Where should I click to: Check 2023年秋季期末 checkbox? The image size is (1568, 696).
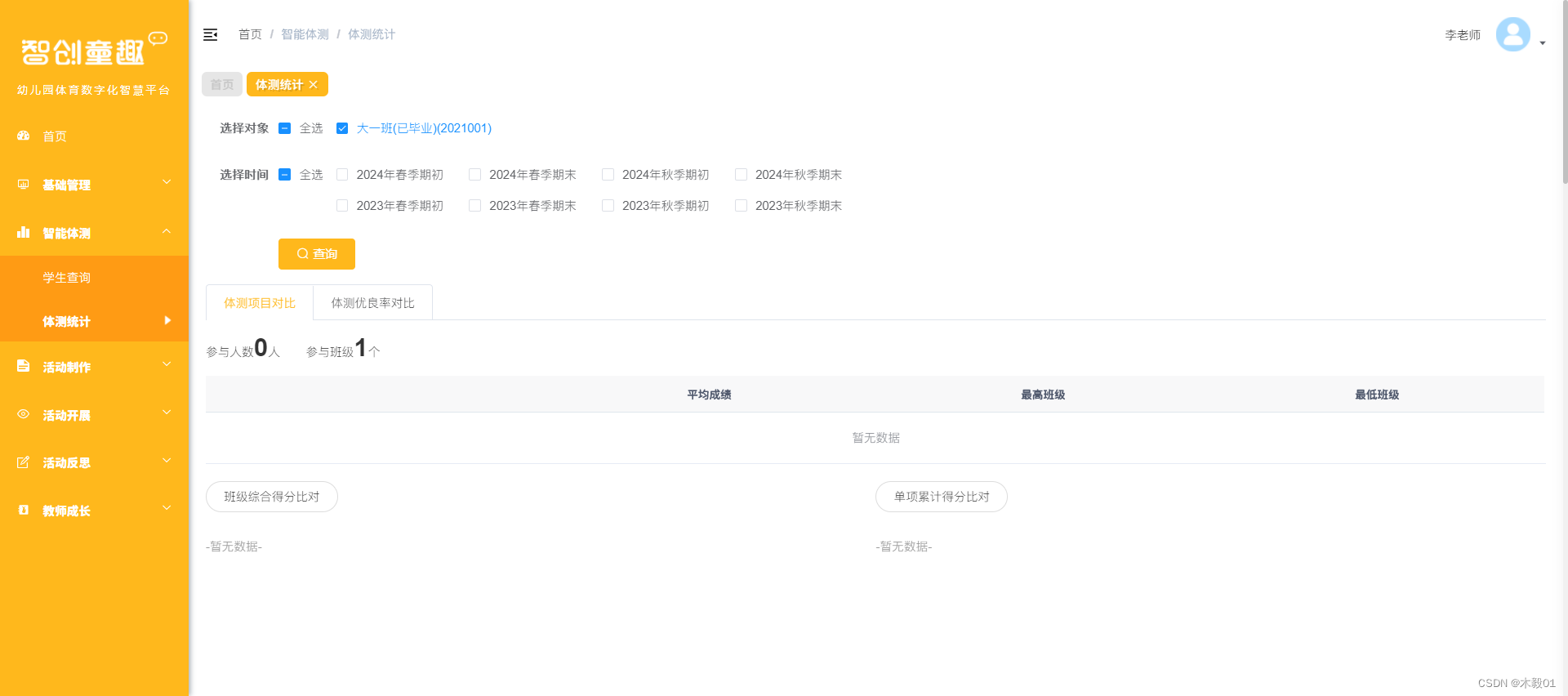click(741, 206)
